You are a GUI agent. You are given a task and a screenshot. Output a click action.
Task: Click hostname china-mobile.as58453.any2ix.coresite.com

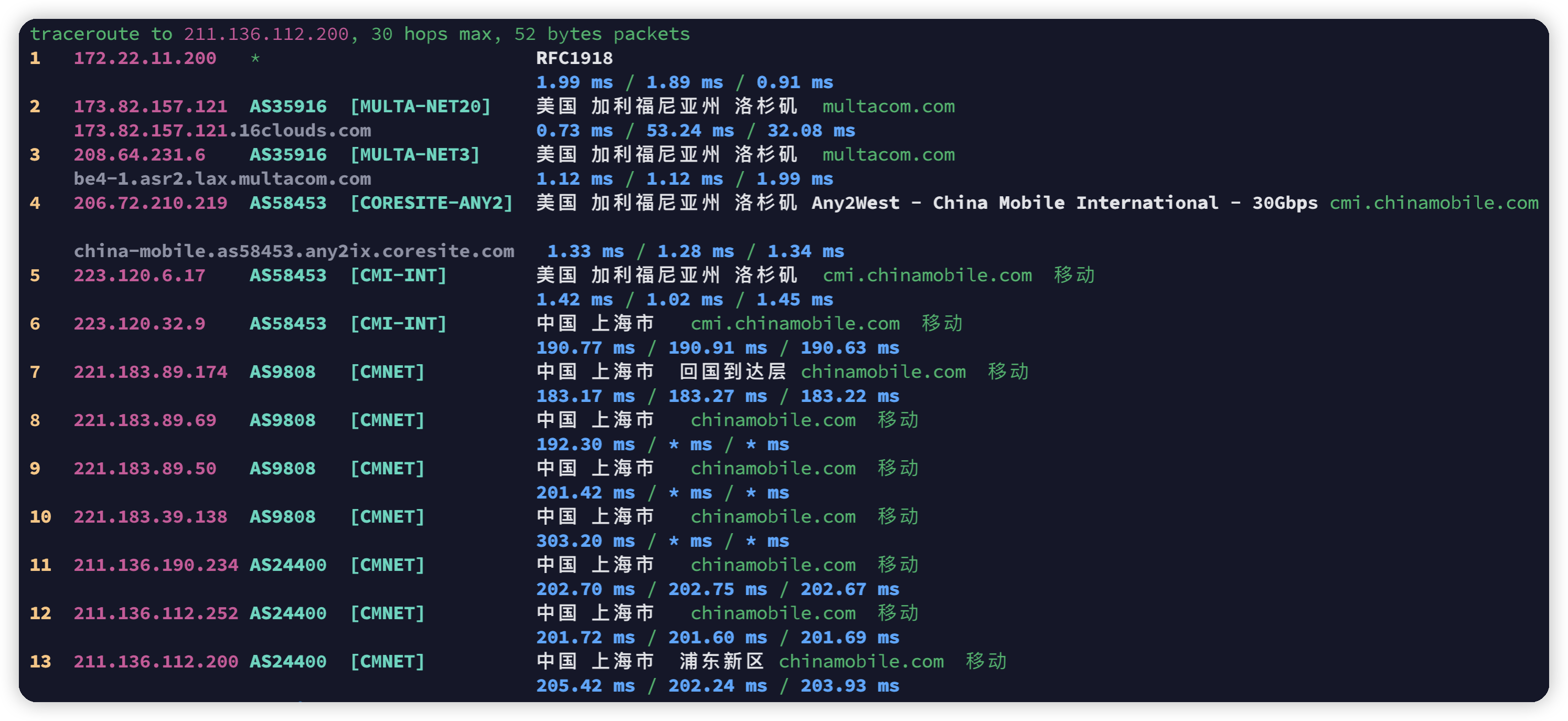(x=294, y=251)
